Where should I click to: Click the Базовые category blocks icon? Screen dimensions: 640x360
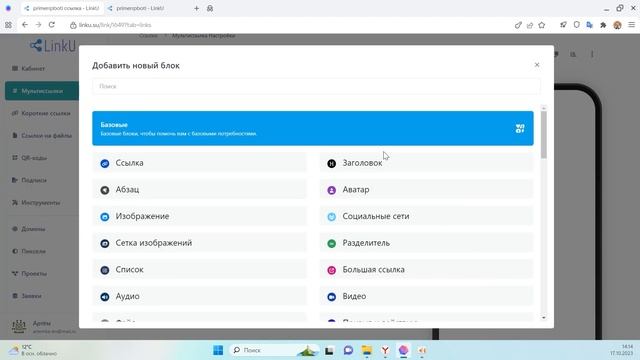520,129
